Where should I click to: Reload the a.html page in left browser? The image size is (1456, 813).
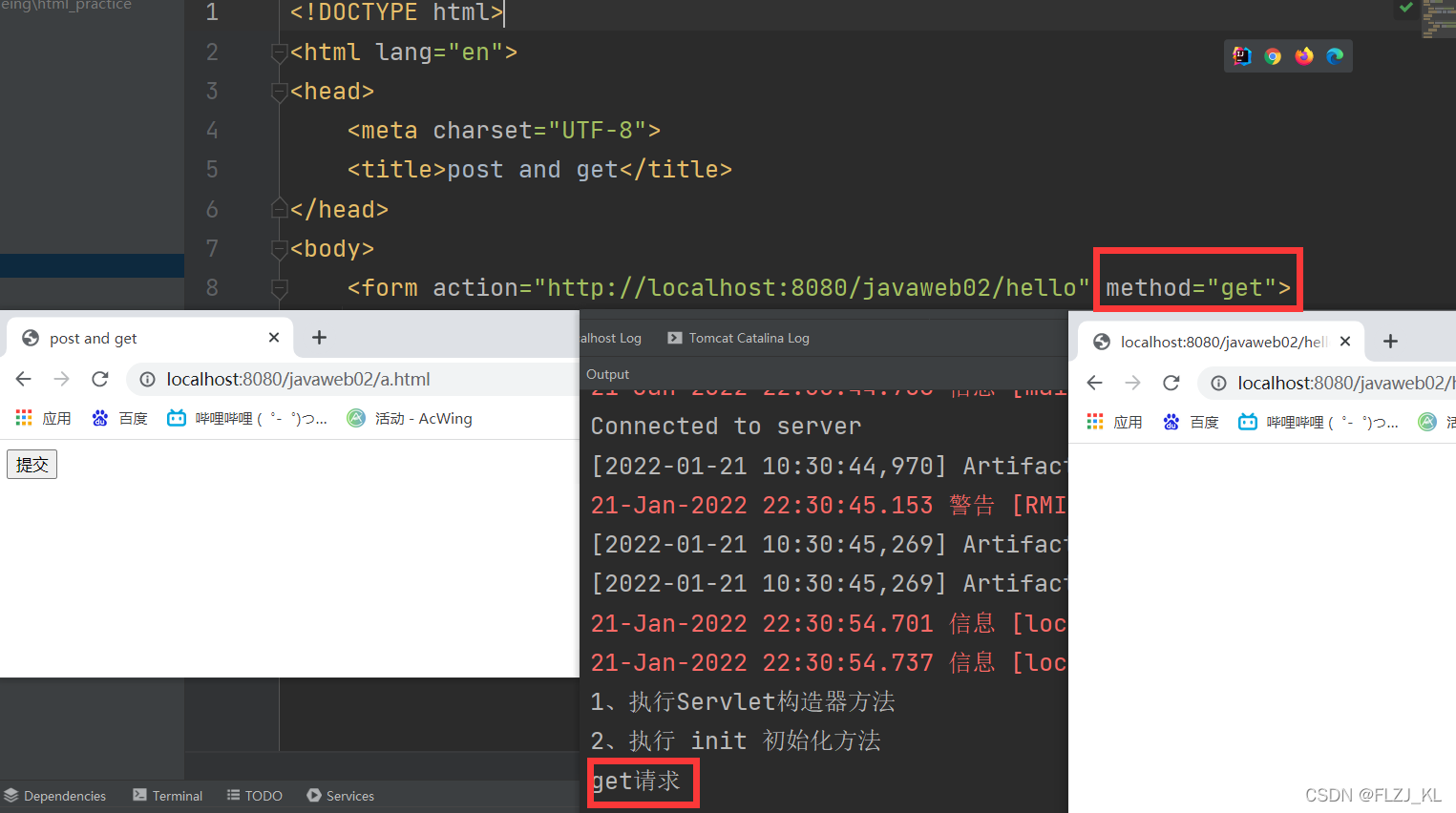pos(100,379)
